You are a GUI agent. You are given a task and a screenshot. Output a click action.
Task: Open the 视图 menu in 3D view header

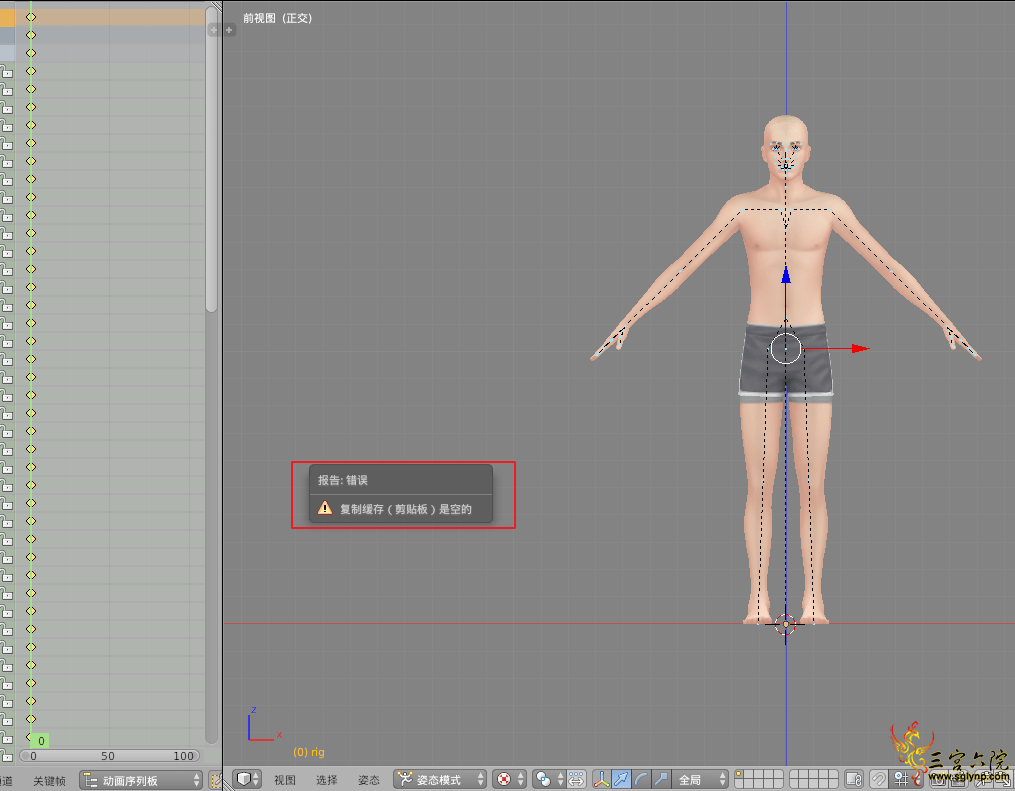[285, 779]
